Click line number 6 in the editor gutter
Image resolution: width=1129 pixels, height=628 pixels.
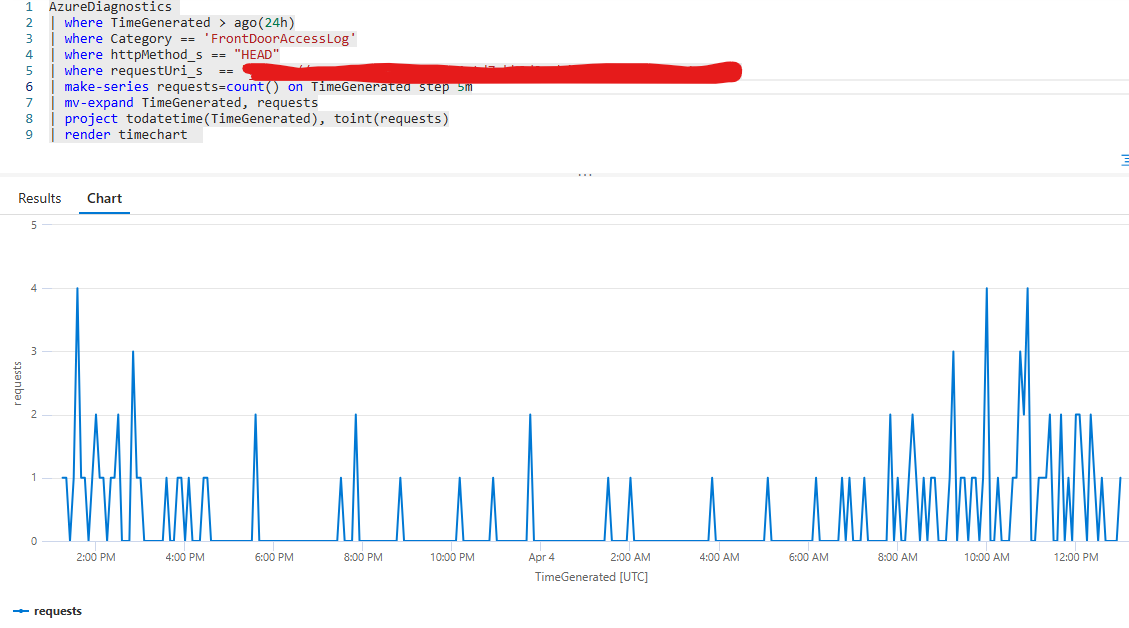pos(29,87)
